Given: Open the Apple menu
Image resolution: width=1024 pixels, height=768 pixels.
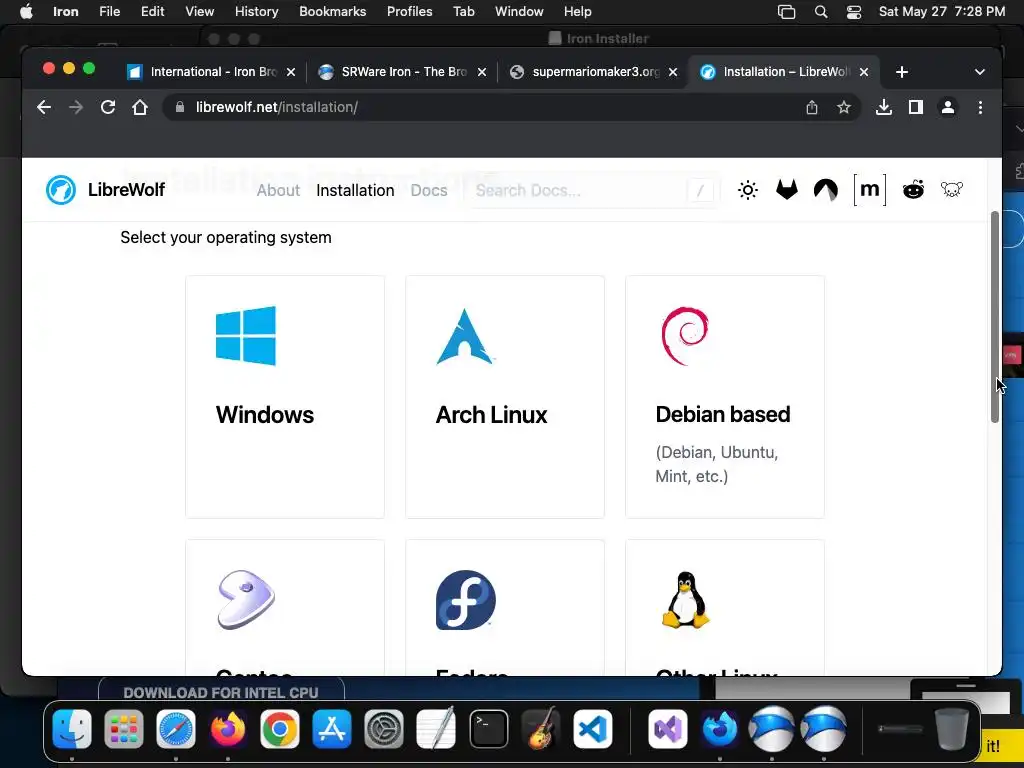Looking at the screenshot, I should coord(26,11).
